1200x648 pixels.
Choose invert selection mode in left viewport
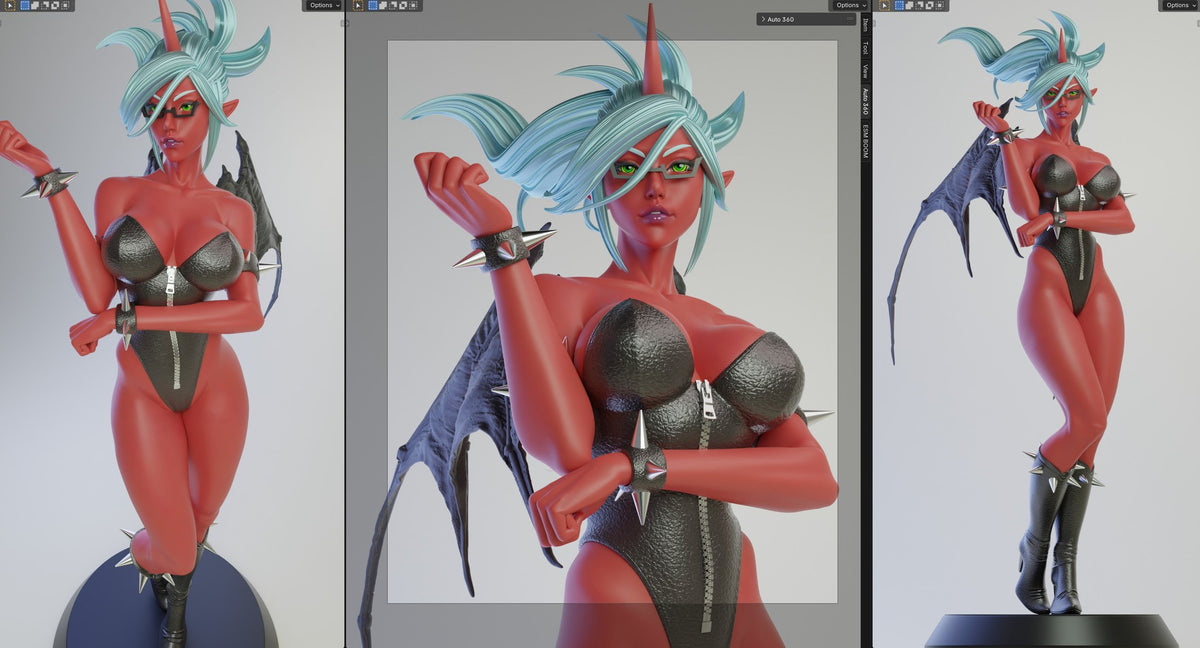[x=55, y=5]
